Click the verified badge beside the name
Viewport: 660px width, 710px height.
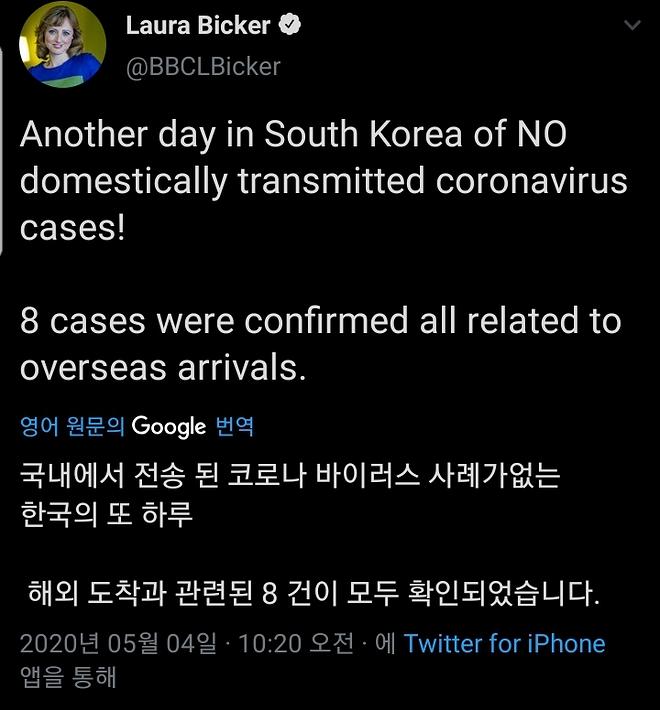(x=291, y=27)
